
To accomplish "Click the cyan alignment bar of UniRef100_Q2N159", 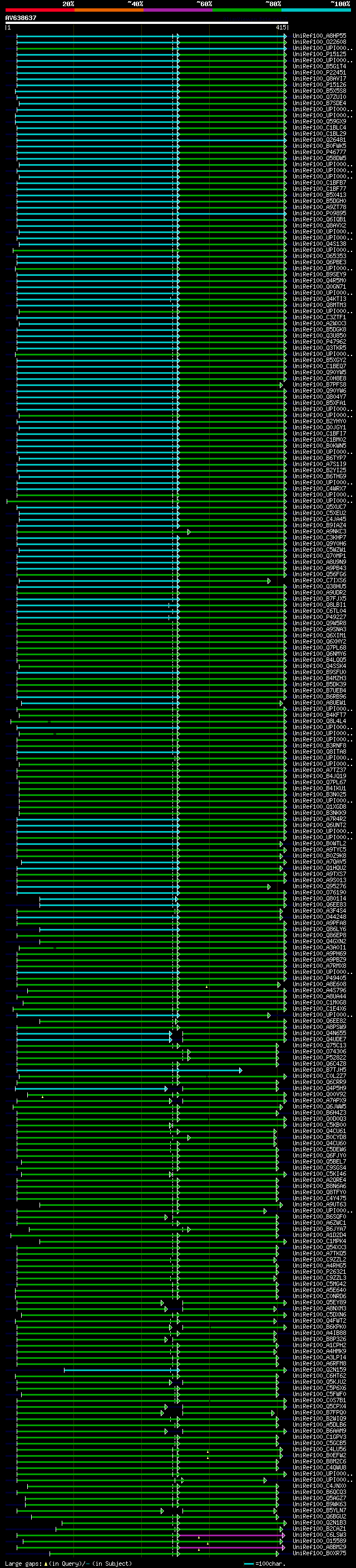I will [121, 1370].
